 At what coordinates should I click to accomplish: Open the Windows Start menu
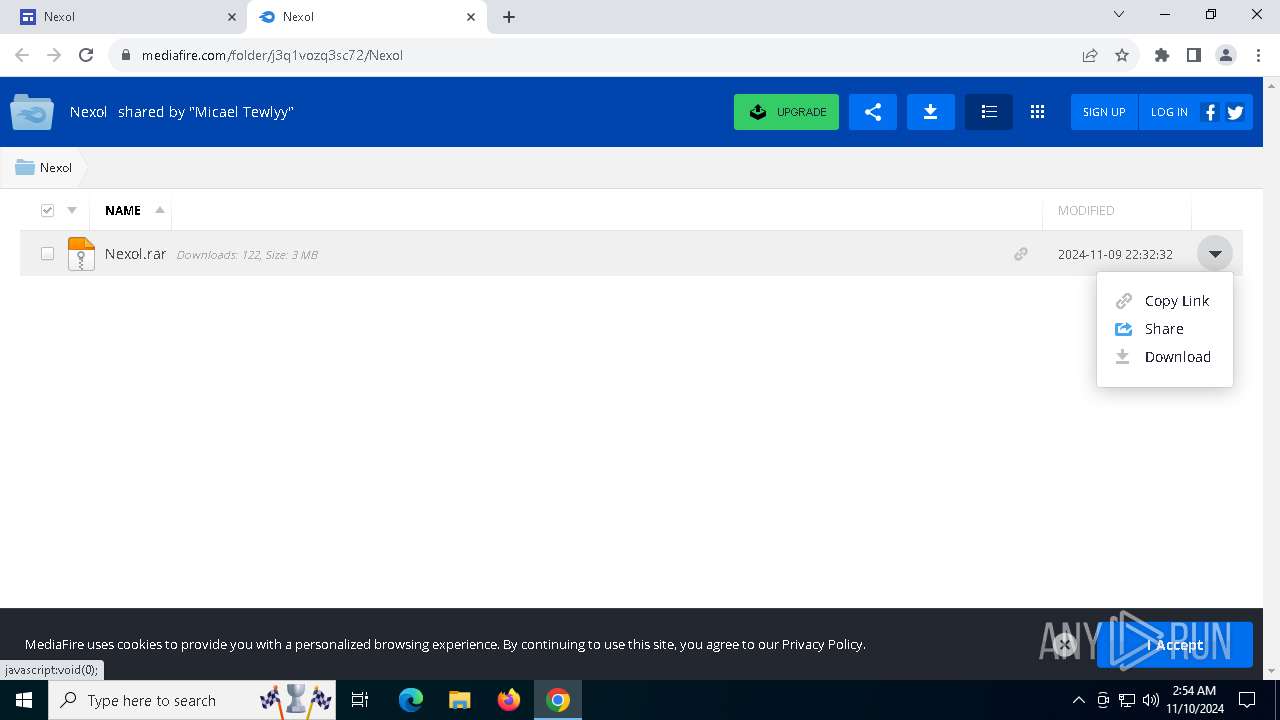click(x=24, y=700)
